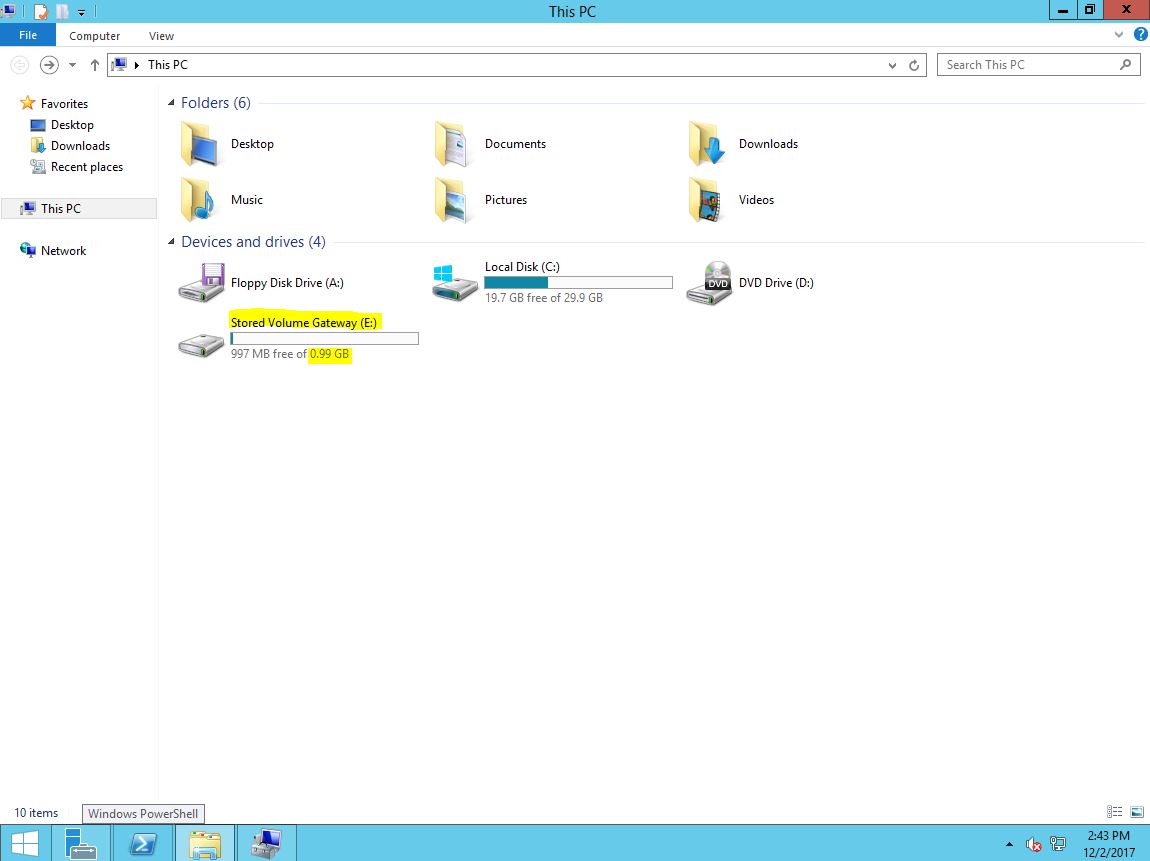Collapse the Devices and drives group

171,242
